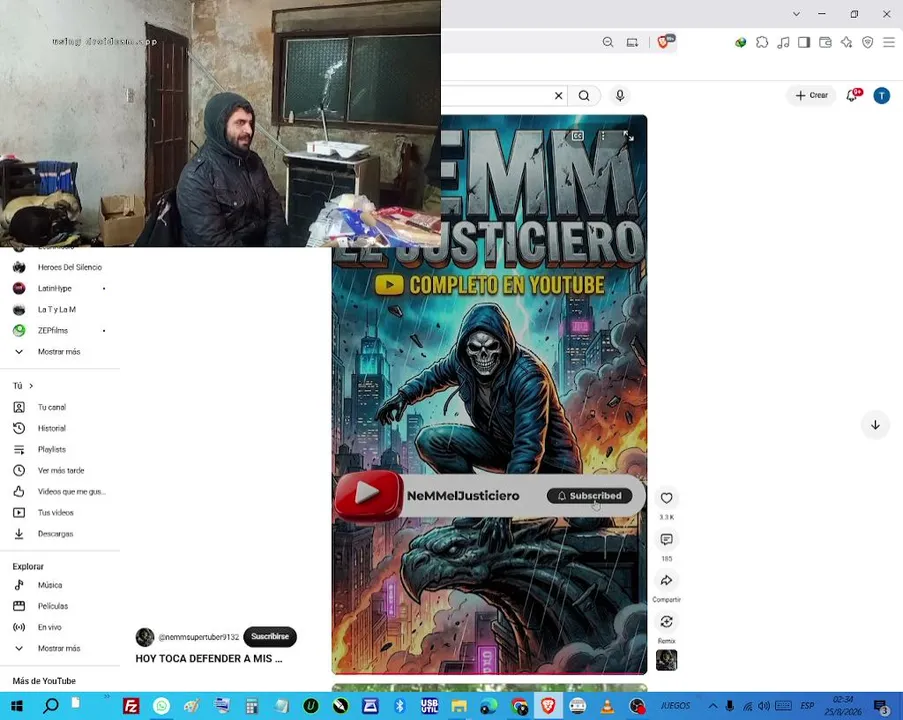The image size is (903, 720).
Task: Click the install app icon in address bar
Action: 632,43
